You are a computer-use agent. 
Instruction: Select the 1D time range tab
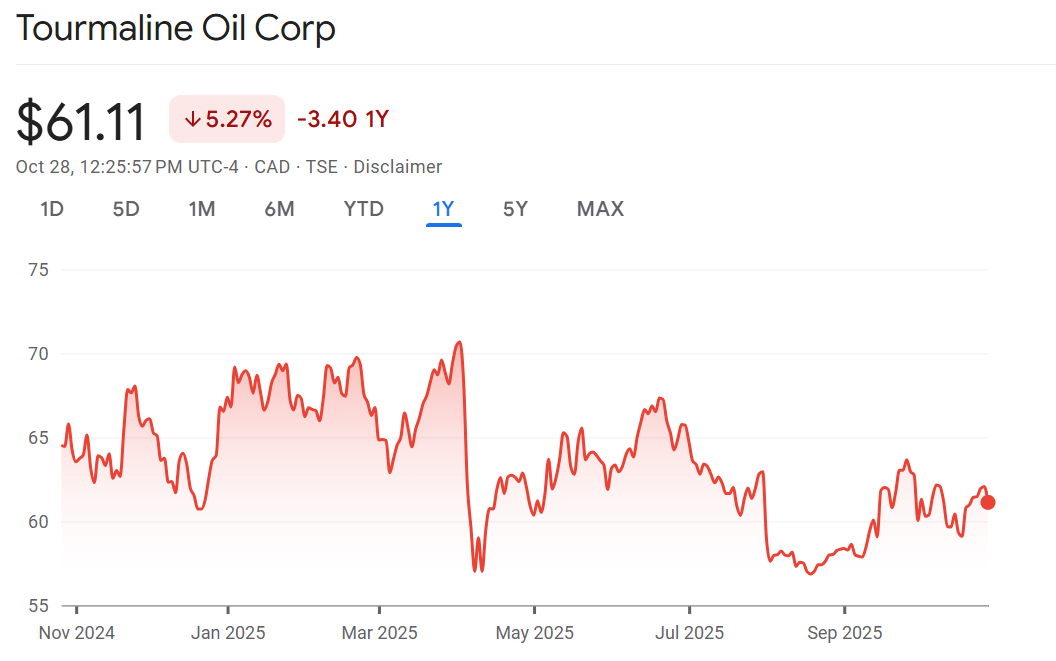click(x=52, y=209)
